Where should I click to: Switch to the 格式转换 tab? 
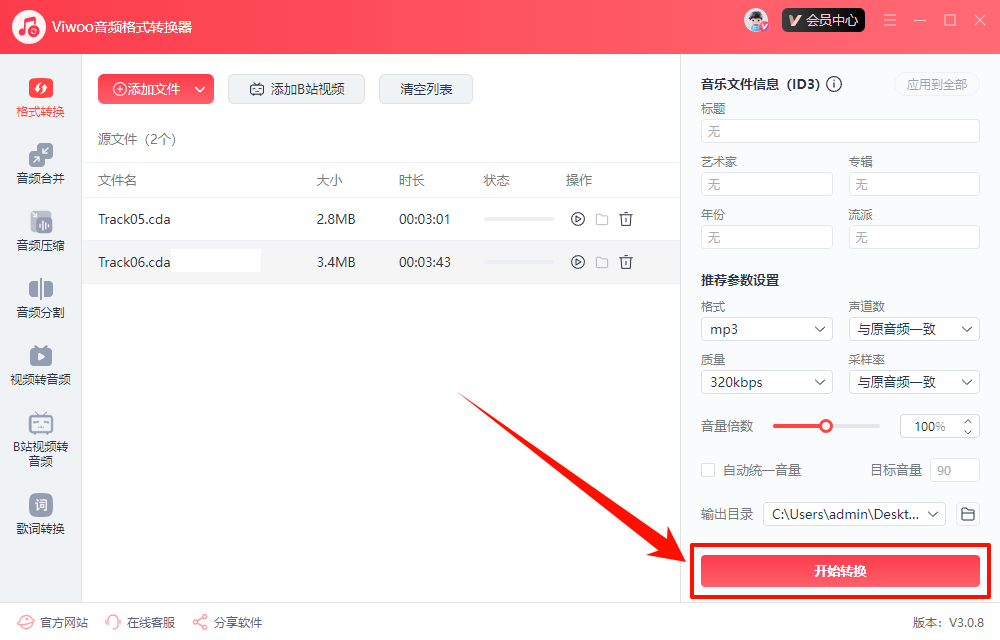(x=40, y=96)
